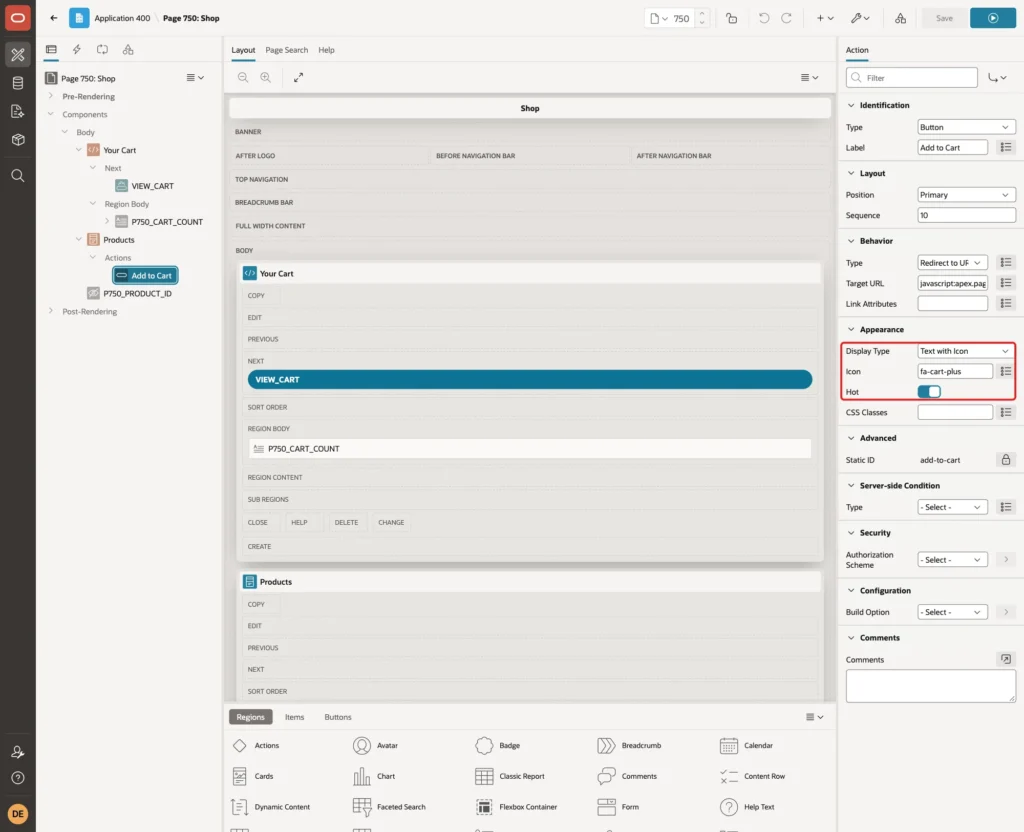This screenshot has width=1024, height=832.
Task: Click the Redo arrow in the toolbar
Action: tap(786, 18)
